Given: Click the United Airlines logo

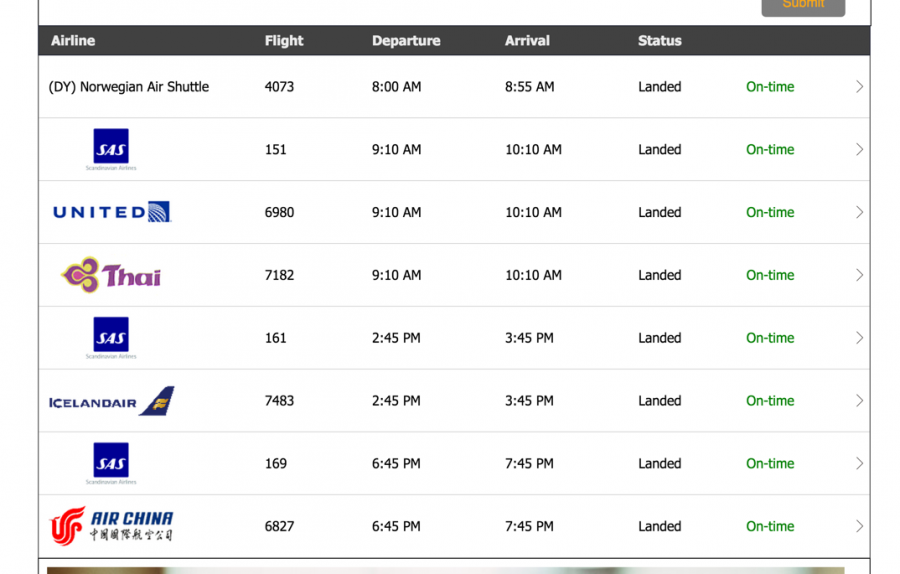Looking at the screenshot, I should [112, 212].
